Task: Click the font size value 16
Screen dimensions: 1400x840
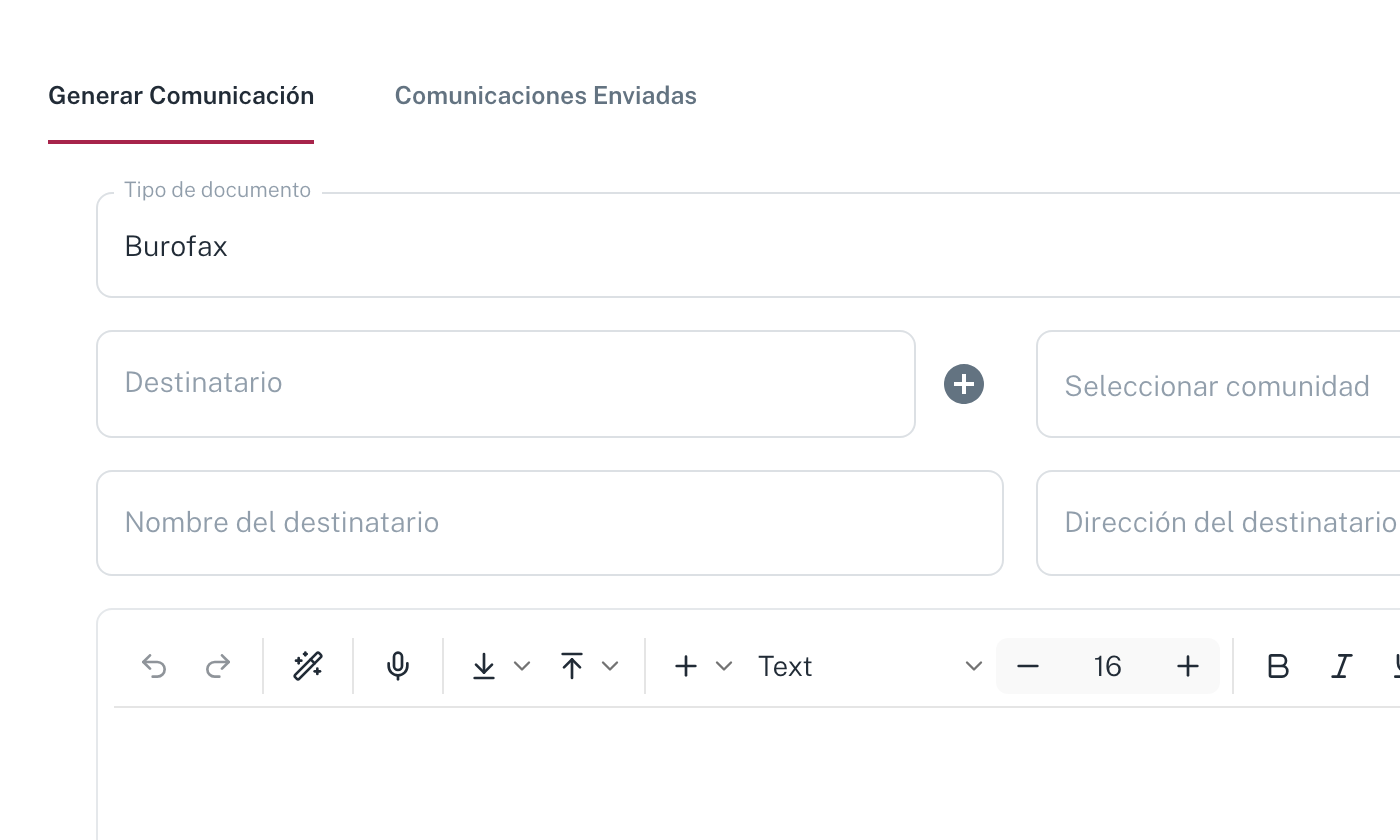Action: pyautogui.click(x=1108, y=666)
